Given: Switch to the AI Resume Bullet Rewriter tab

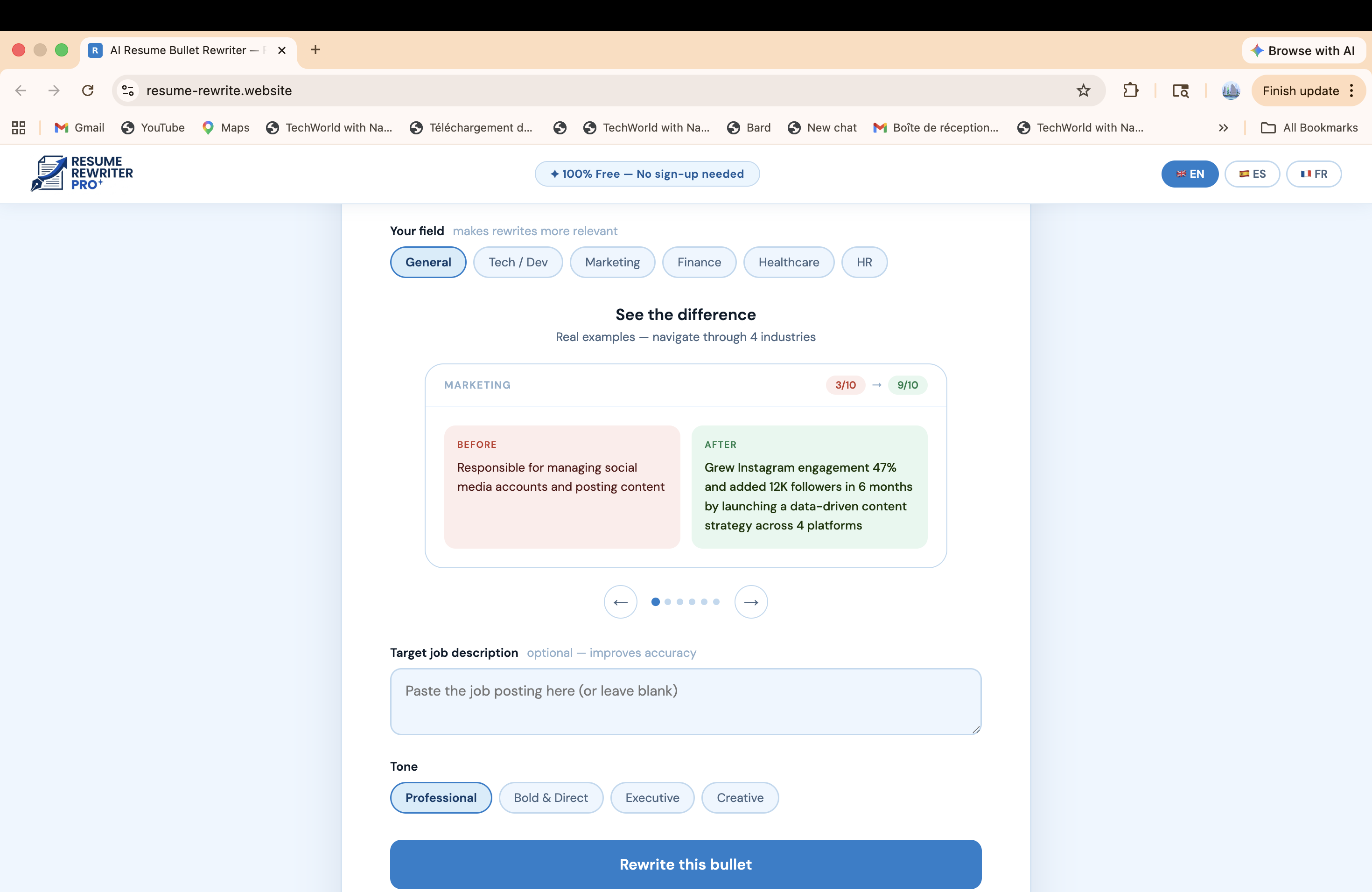Looking at the screenshot, I should tap(184, 50).
